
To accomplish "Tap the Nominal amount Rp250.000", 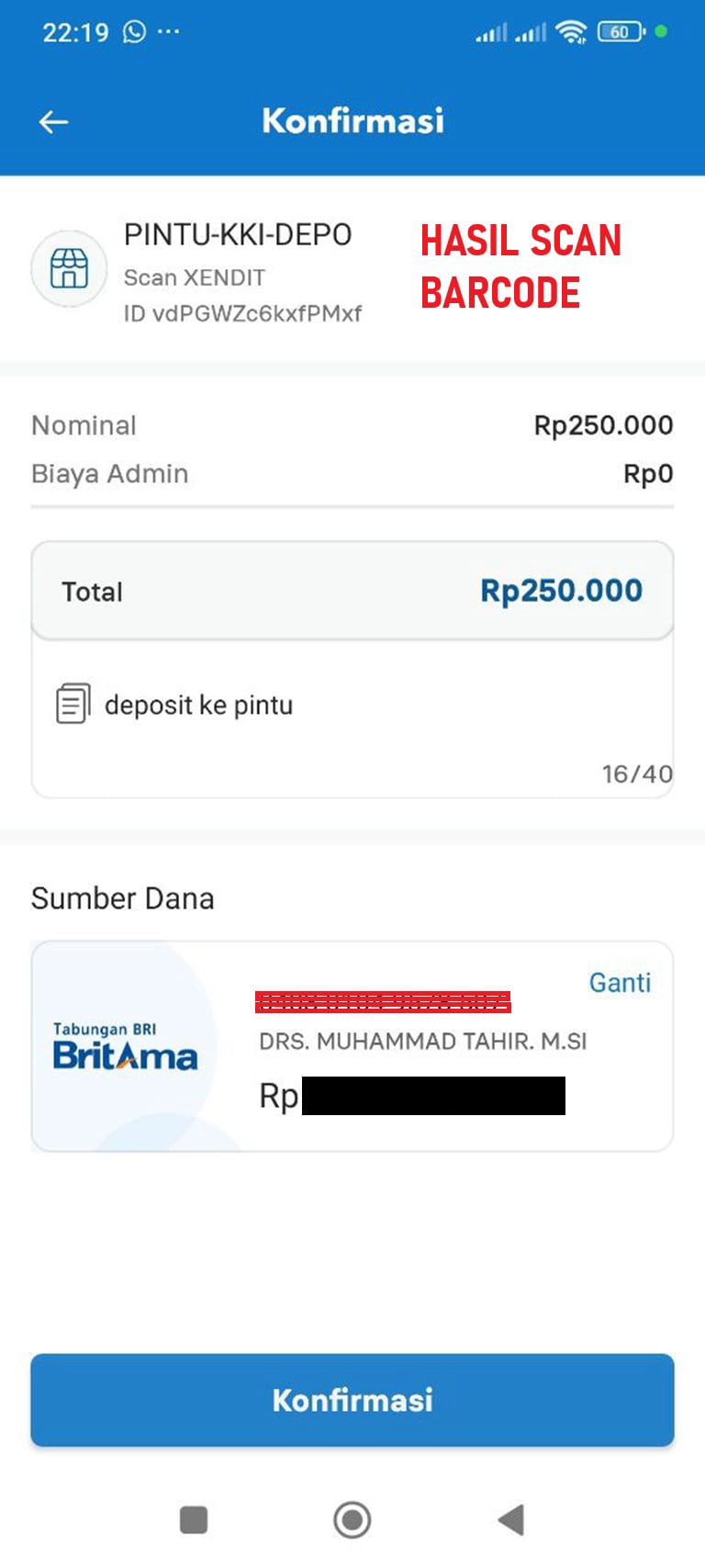I will click(603, 425).
